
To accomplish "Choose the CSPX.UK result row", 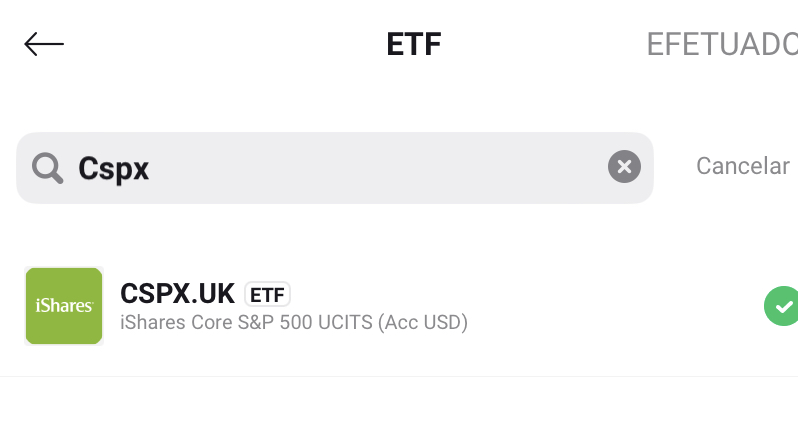I will click(x=399, y=306).
